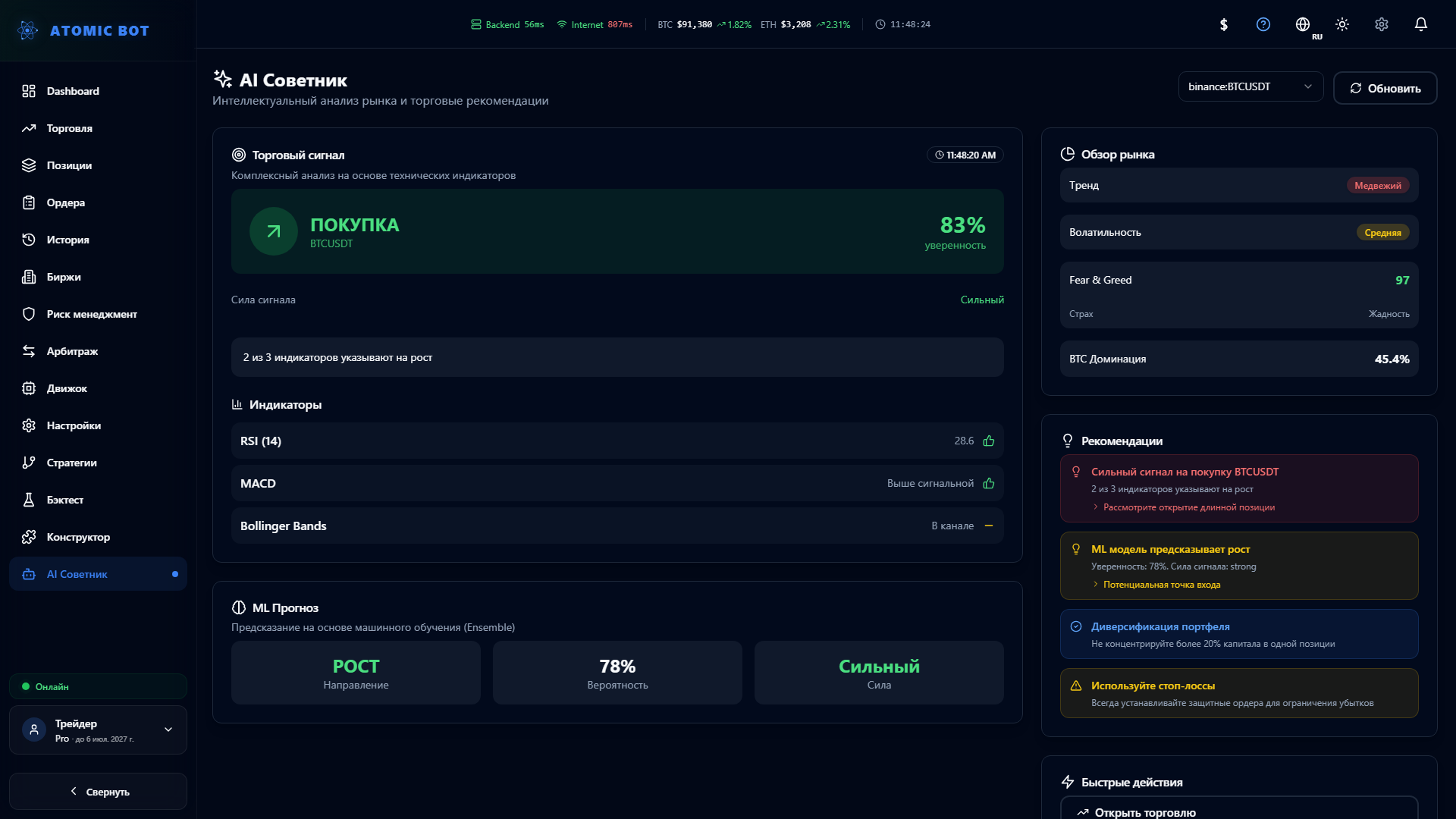Click the Internet 807ms status indicator

coord(595,24)
